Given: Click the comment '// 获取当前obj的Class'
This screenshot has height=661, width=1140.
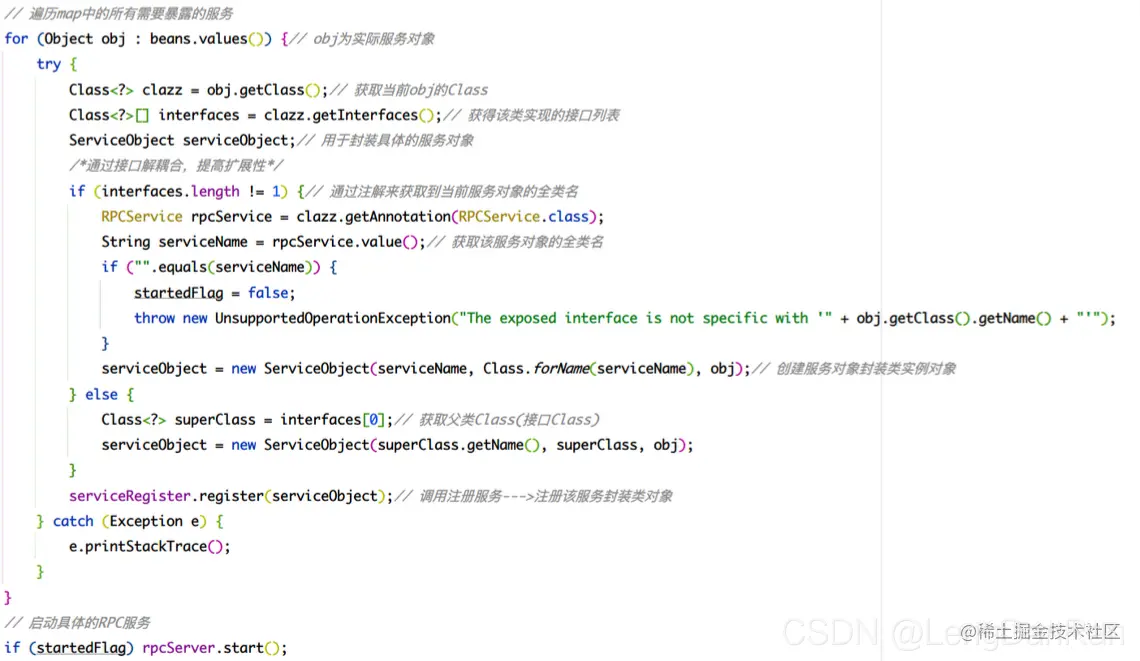Looking at the screenshot, I should click(x=409, y=89).
